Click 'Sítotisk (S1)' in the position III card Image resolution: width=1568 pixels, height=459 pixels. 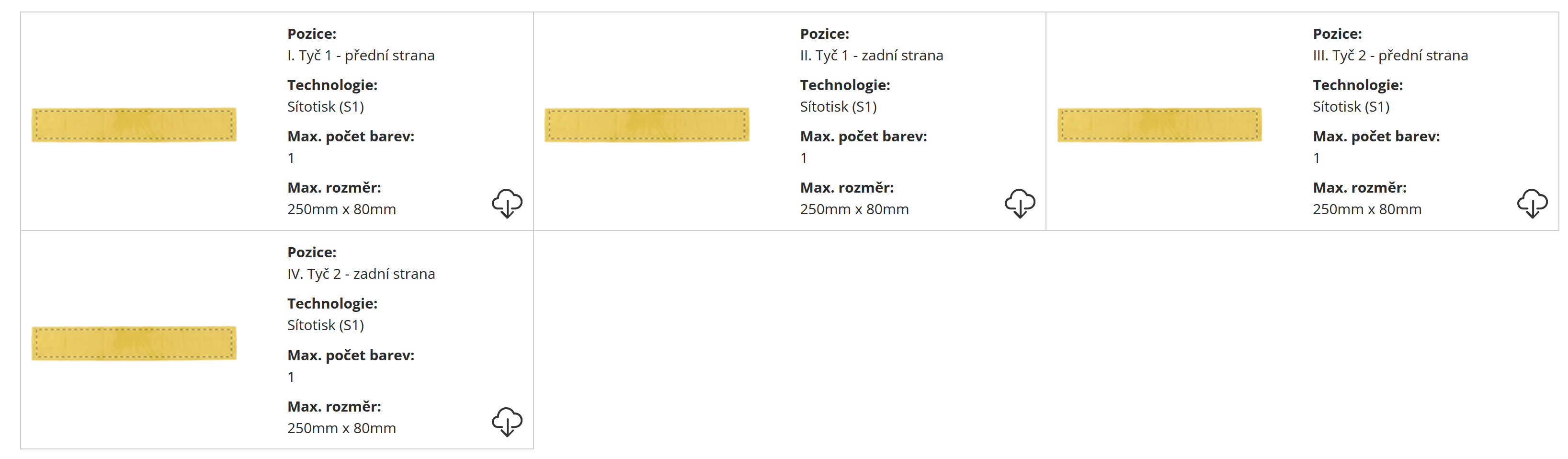[1351, 106]
